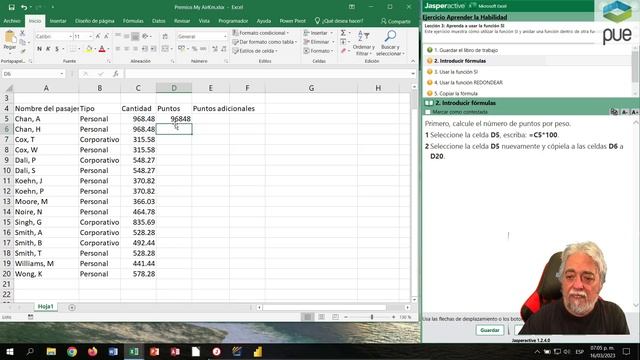This screenshot has width=640, height=360.
Task: Open the Insertar ribbon tab
Action: pos(58,21)
